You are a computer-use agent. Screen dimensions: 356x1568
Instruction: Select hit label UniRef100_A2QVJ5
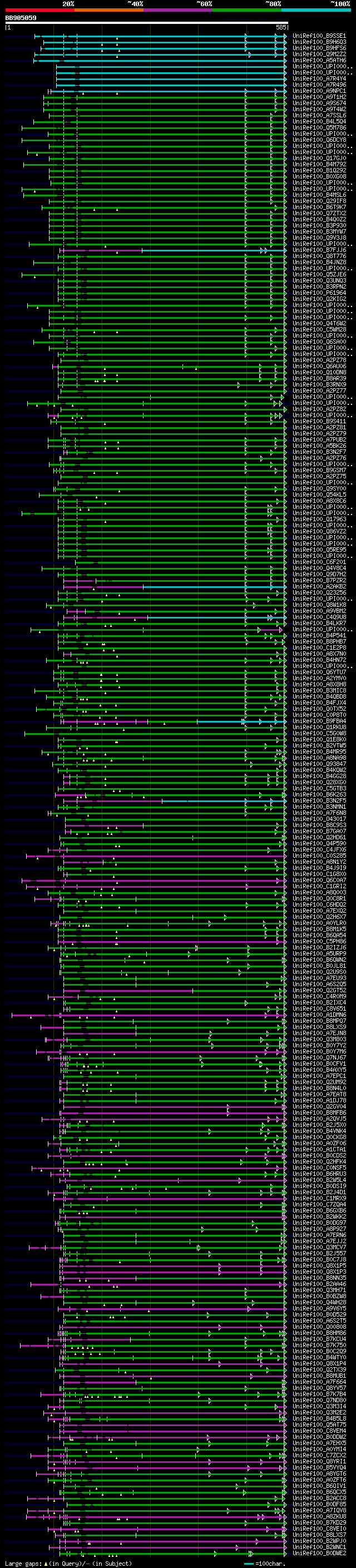click(319, 1118)
